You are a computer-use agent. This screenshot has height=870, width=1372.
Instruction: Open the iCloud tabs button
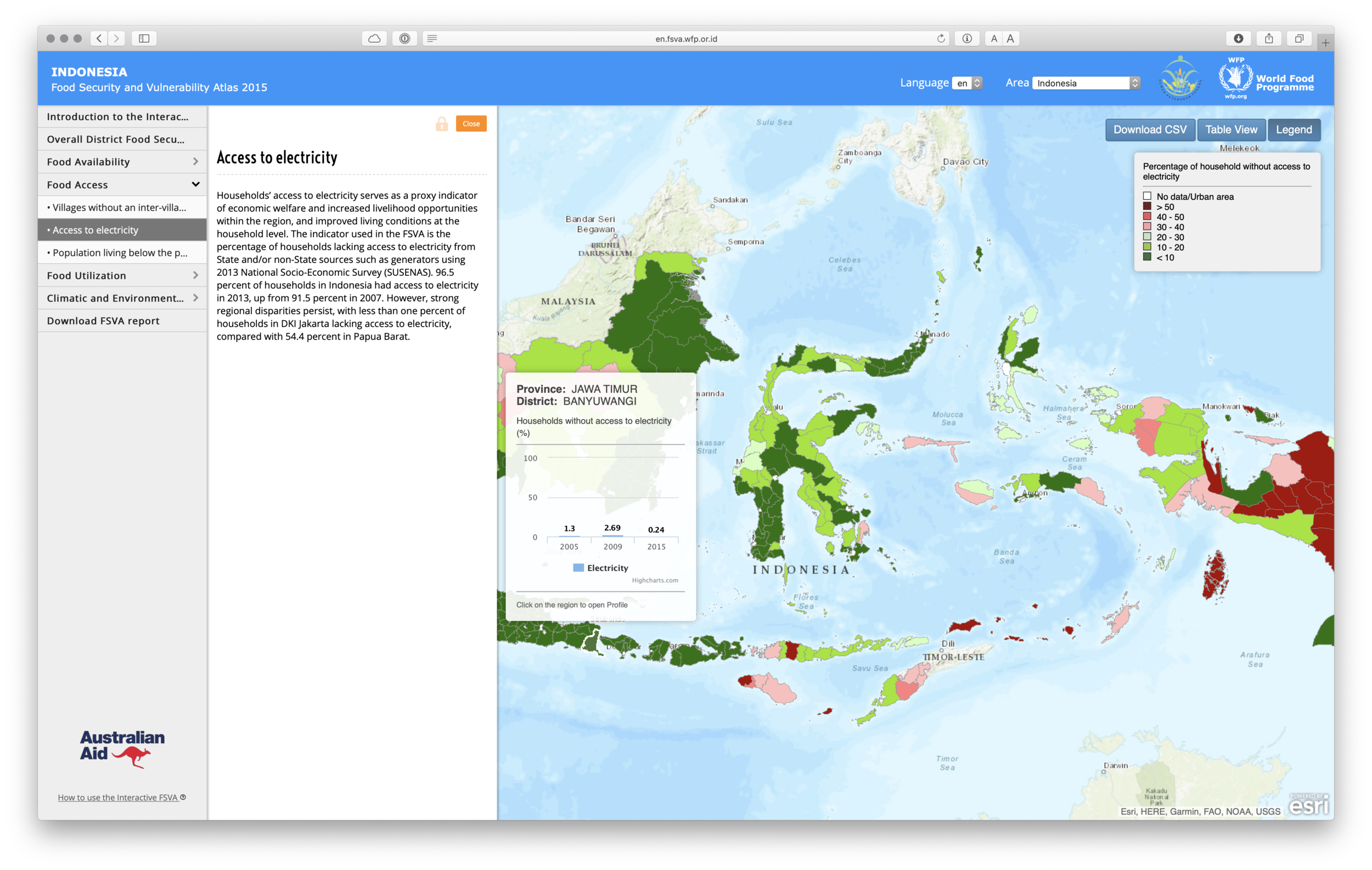coord(374,38)
